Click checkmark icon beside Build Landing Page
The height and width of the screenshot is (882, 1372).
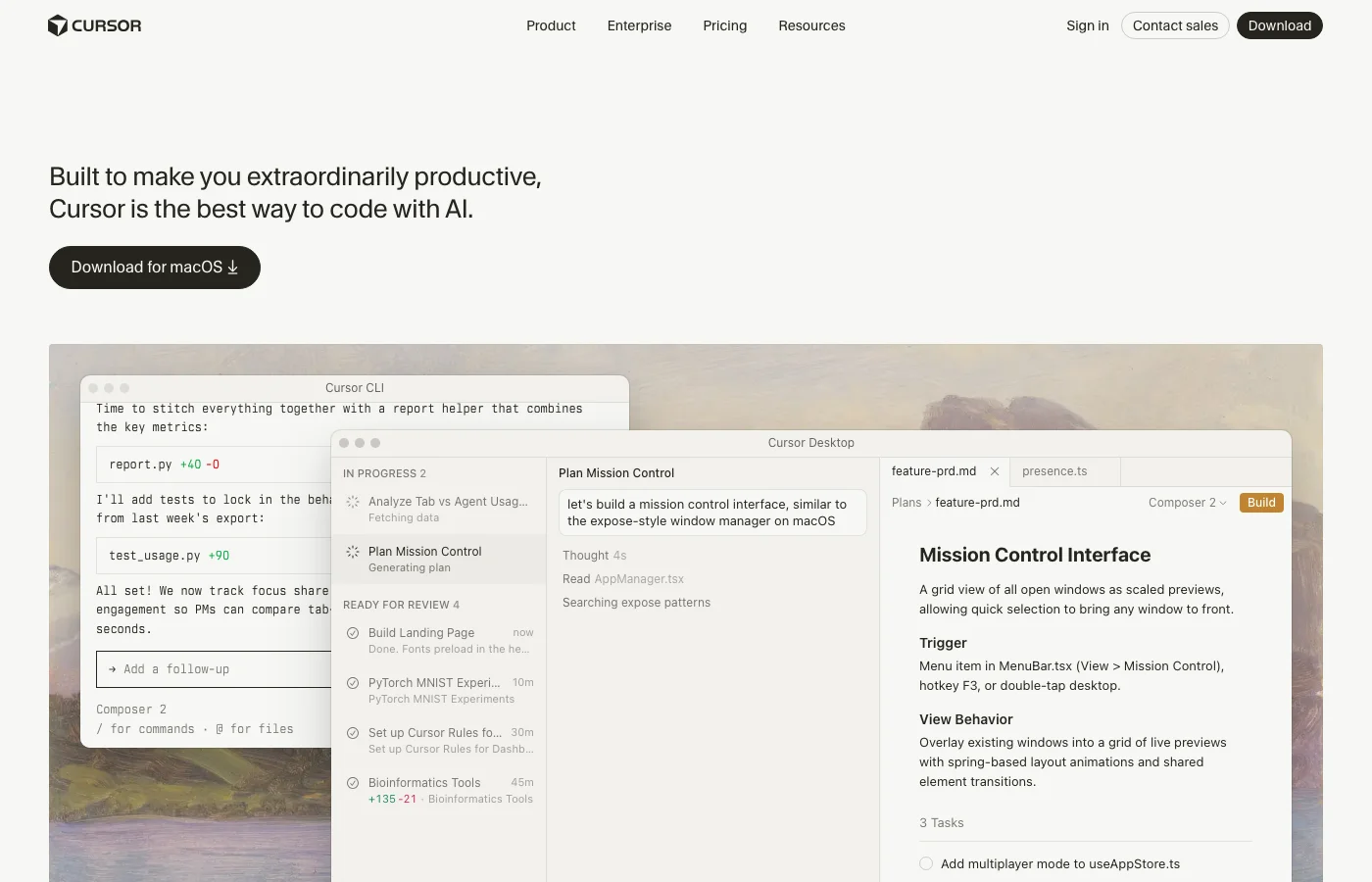(x=353, y=633)
